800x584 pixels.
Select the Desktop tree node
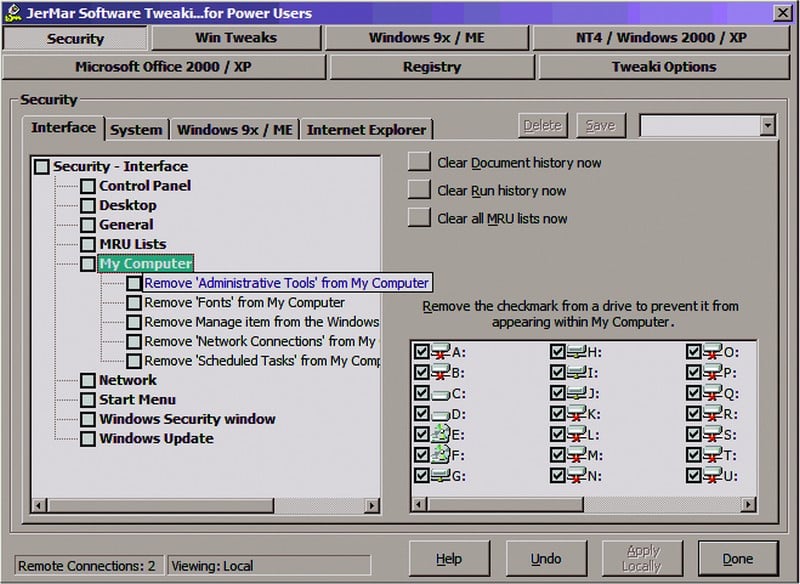[128, 205]
